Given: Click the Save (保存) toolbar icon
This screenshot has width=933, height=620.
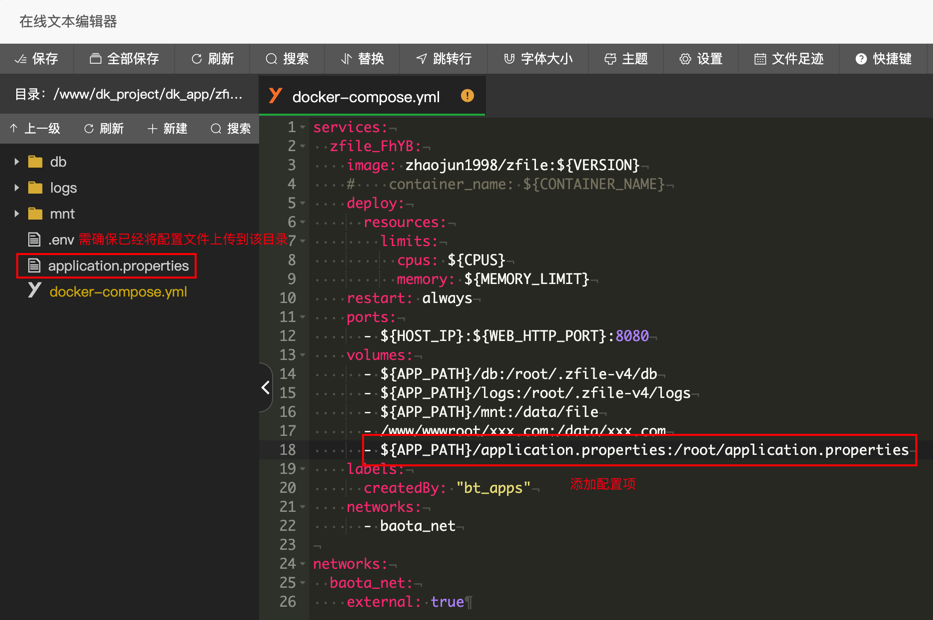Looking at the screenshot, I should [36, 59].
